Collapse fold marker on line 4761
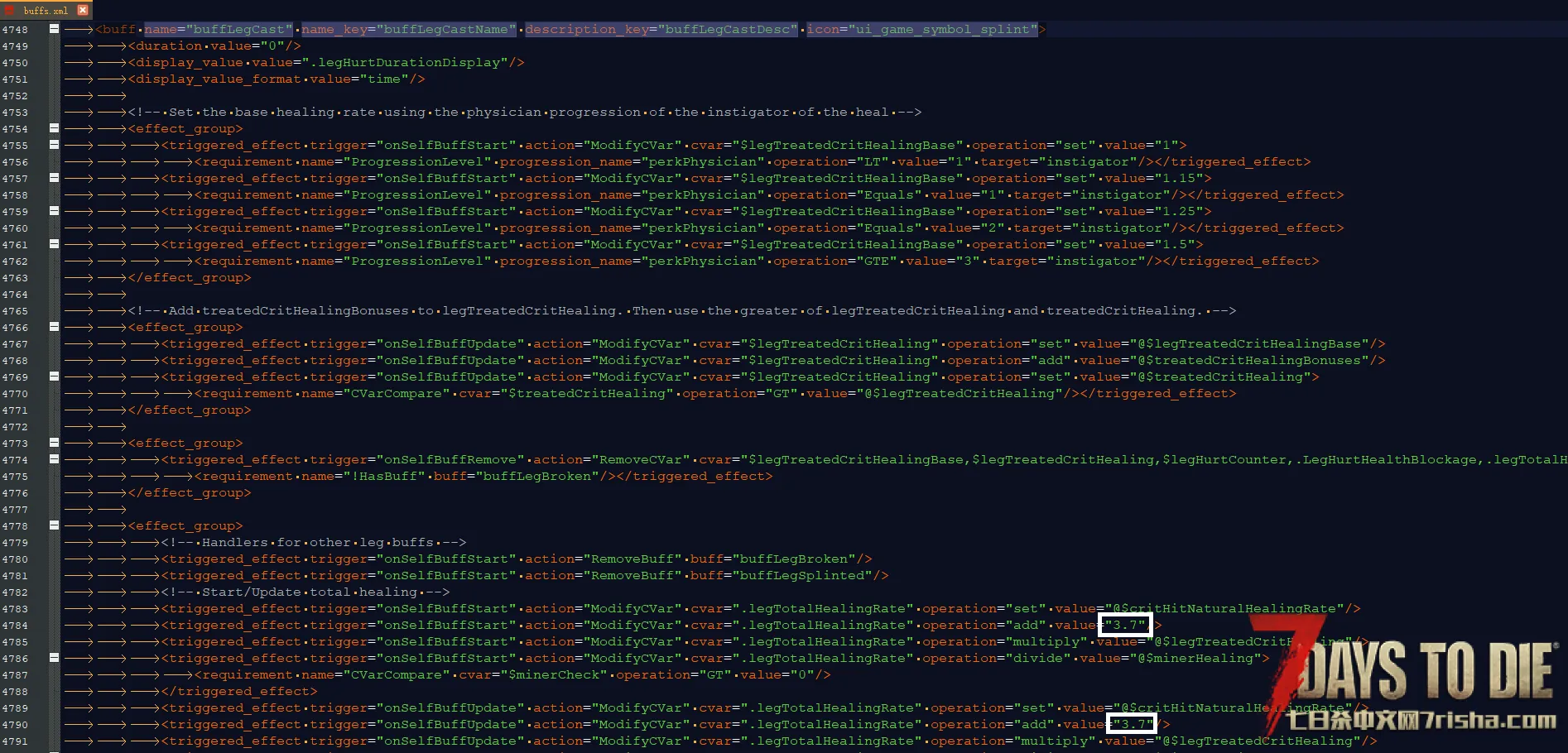The image size is (1568, 753). [x=54, y=244]
